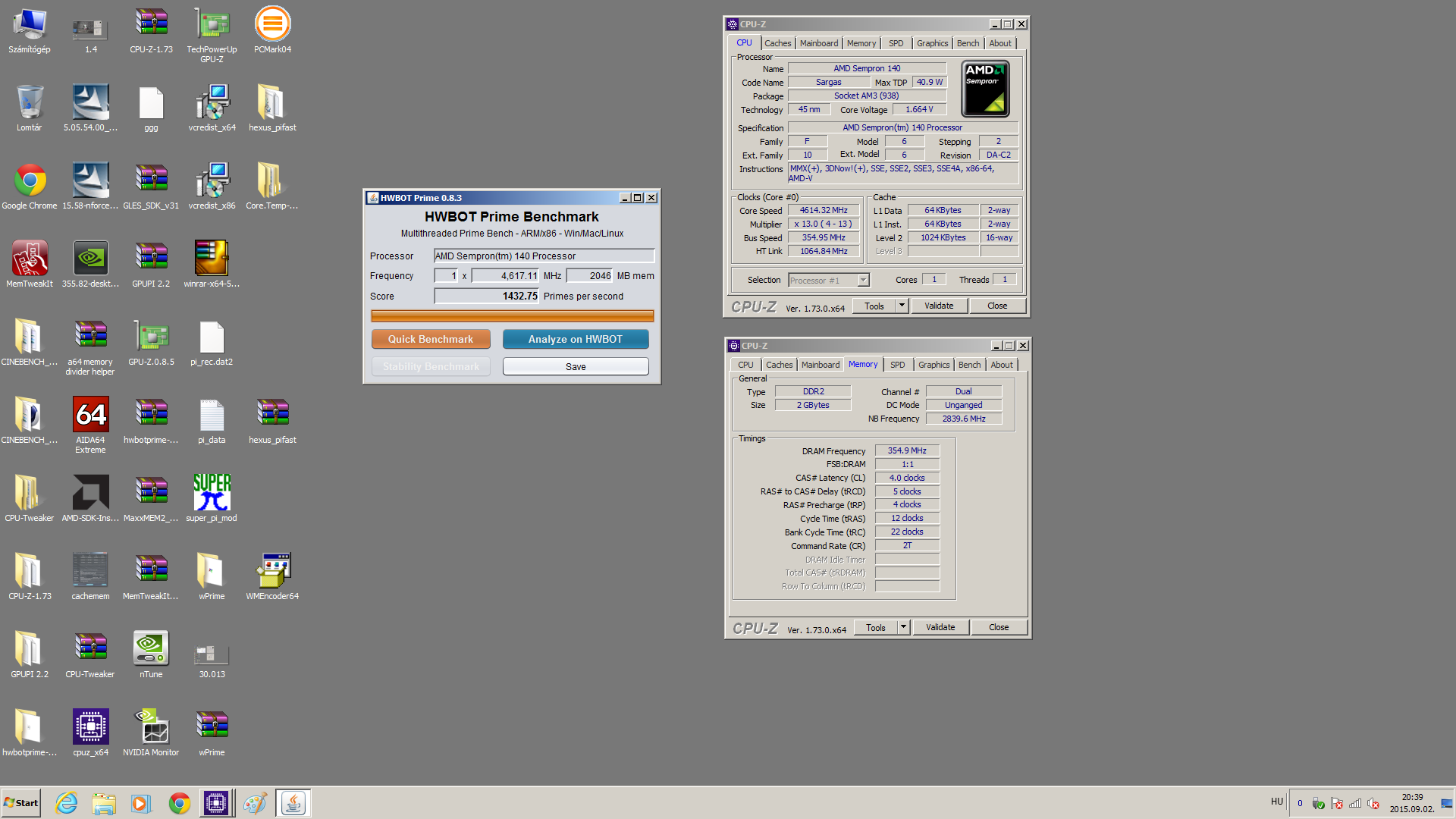
Task: Launch NVIDIA Monitor from the desktop
Action: click(151, 733)
